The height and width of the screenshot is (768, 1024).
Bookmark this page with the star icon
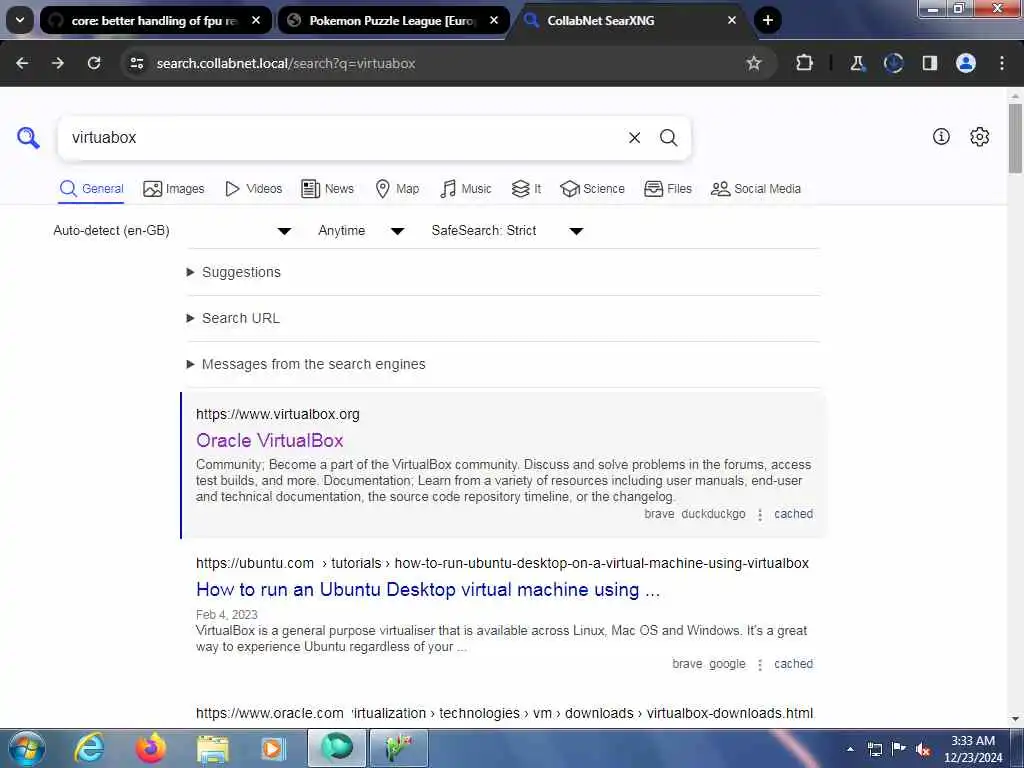click(754, 63)
